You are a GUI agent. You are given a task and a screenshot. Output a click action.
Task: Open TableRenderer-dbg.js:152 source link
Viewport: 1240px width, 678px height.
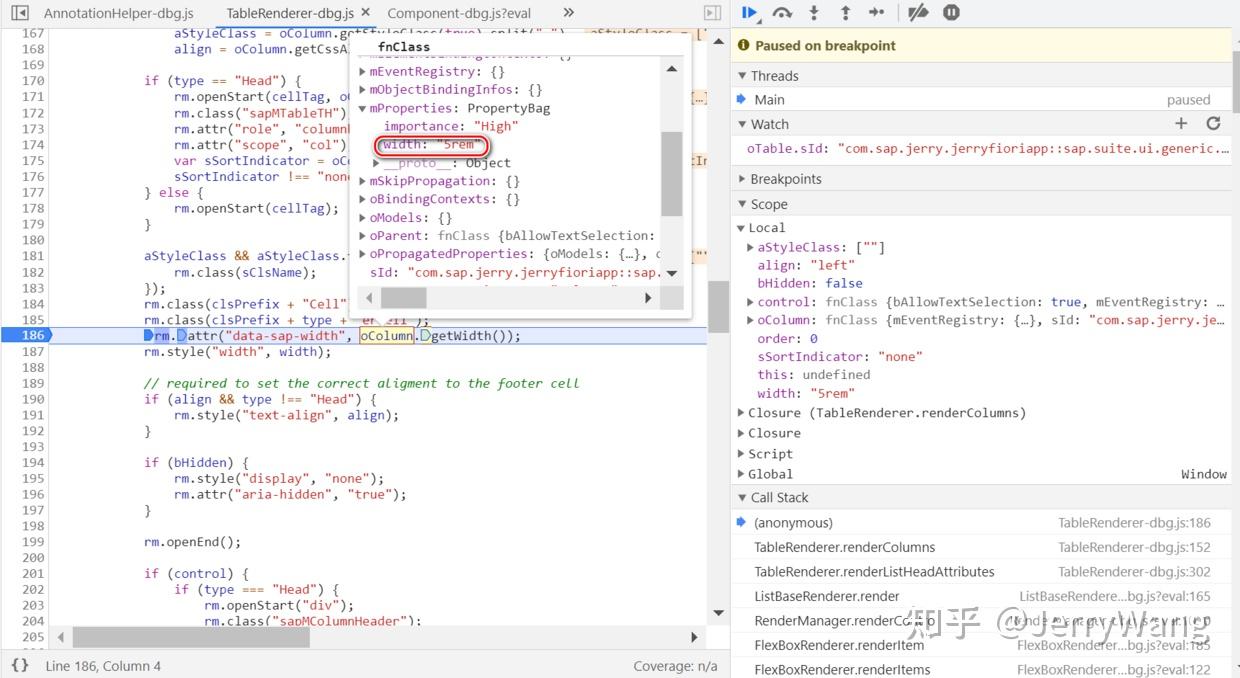(x=1134, y=547)
